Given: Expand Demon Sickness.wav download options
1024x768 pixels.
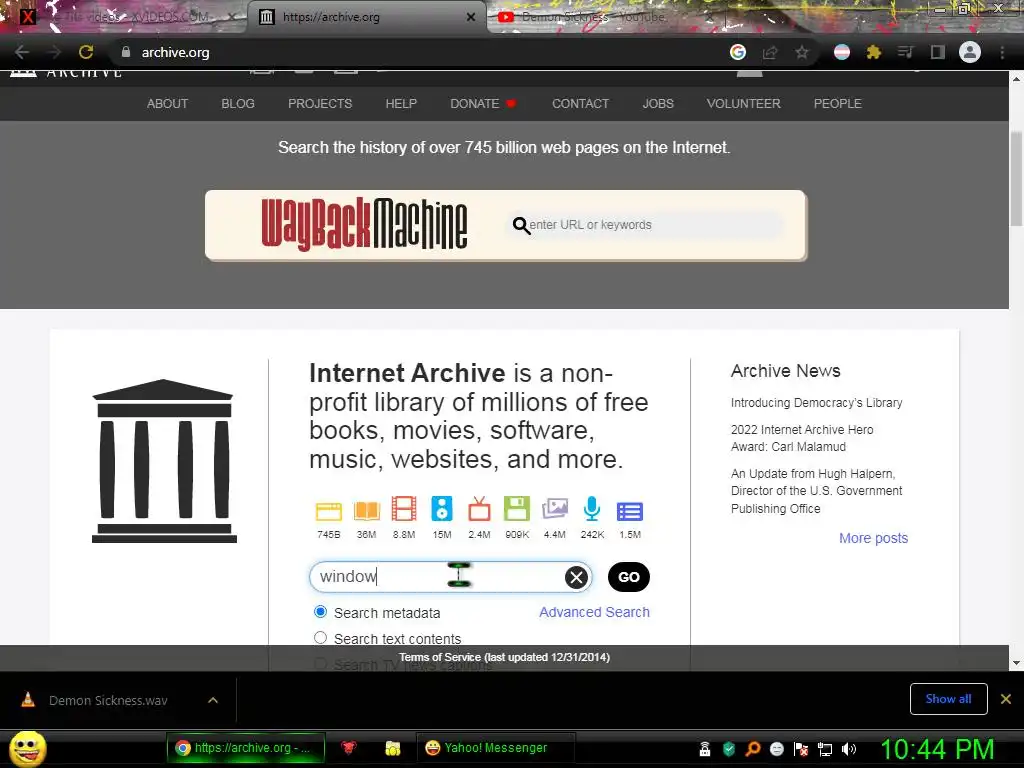Looking at the screenshot, I should pos(213,700).
